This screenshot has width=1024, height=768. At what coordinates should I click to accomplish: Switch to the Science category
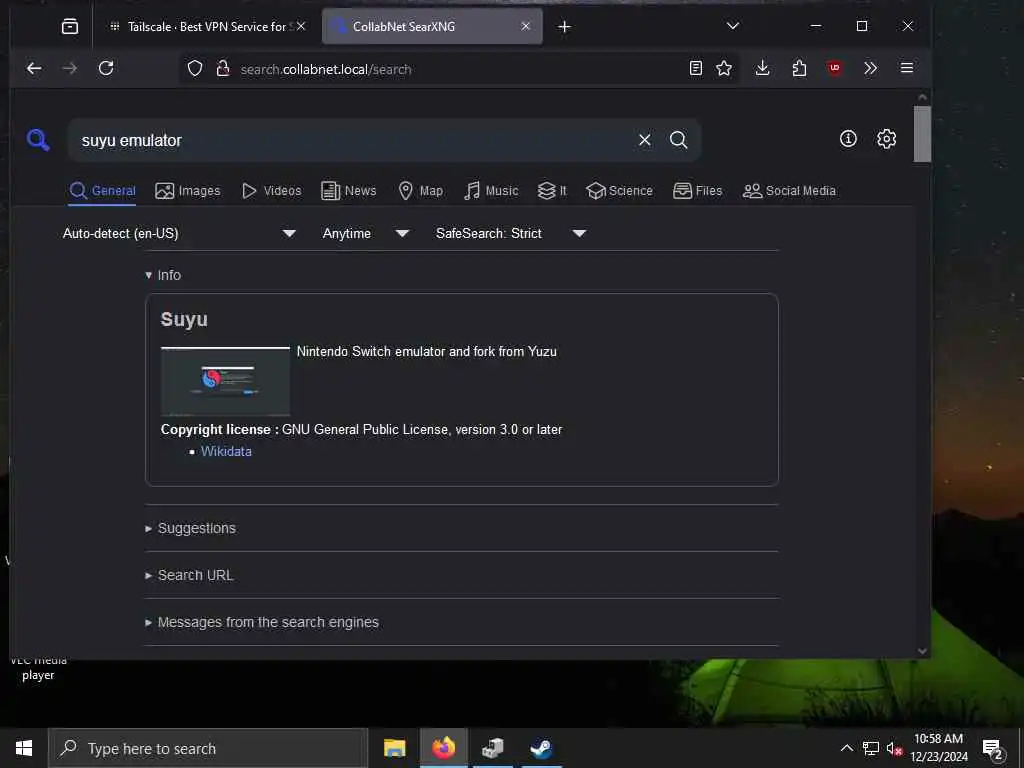click(x=619, y=191)
